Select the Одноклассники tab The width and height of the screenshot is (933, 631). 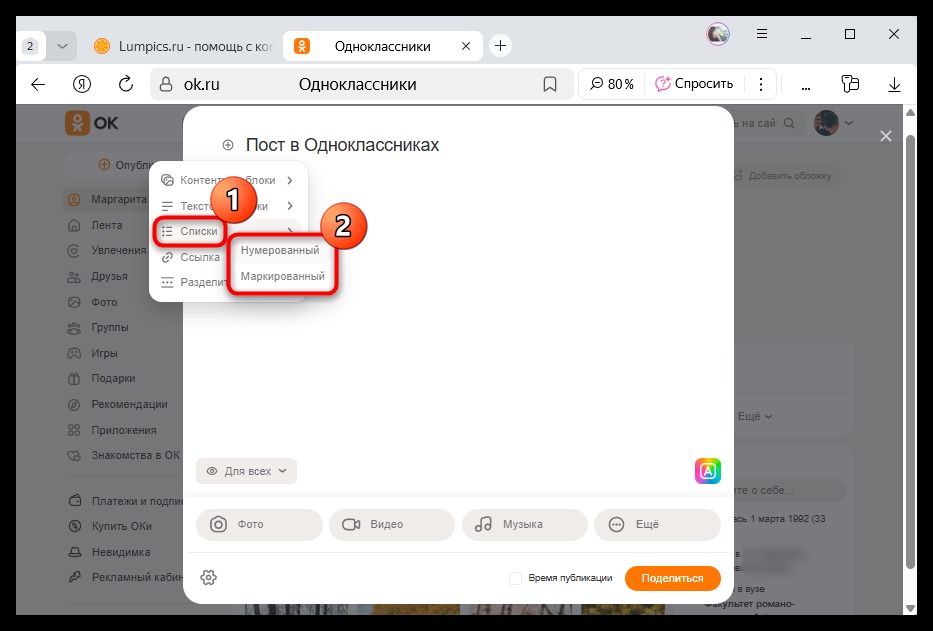(x=383, y=46)
